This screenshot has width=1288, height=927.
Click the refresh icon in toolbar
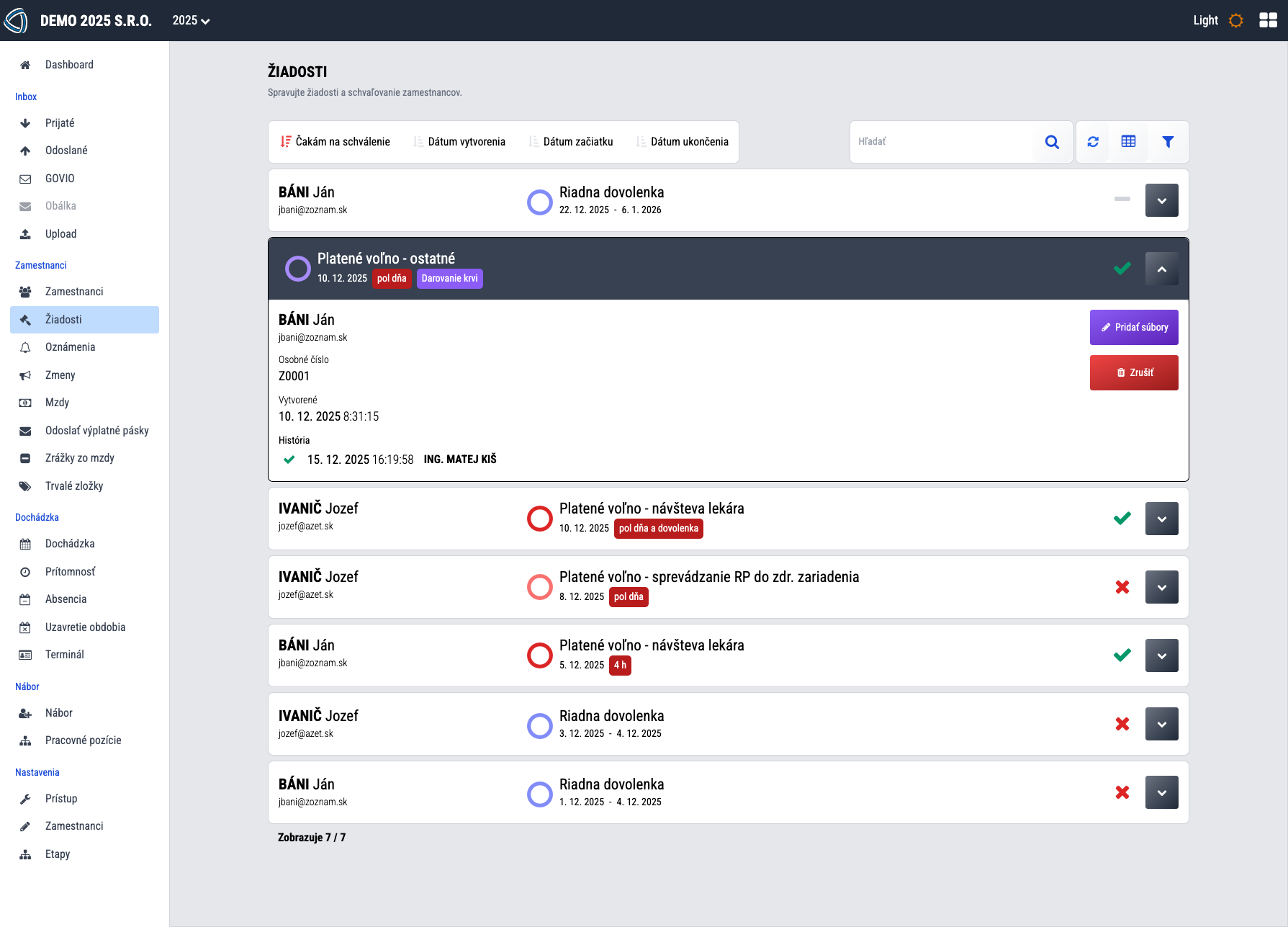point(1093,142)
